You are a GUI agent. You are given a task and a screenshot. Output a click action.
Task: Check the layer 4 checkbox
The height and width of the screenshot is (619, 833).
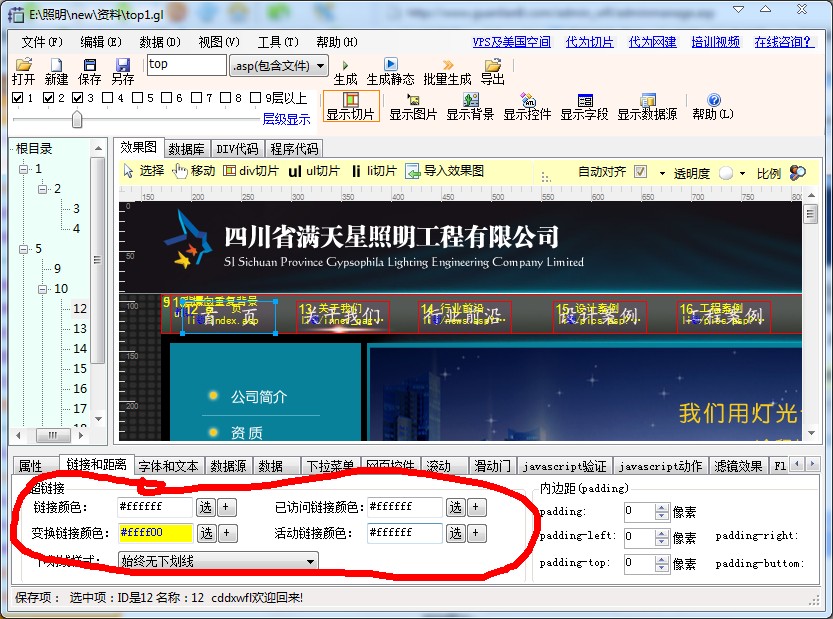107,98
